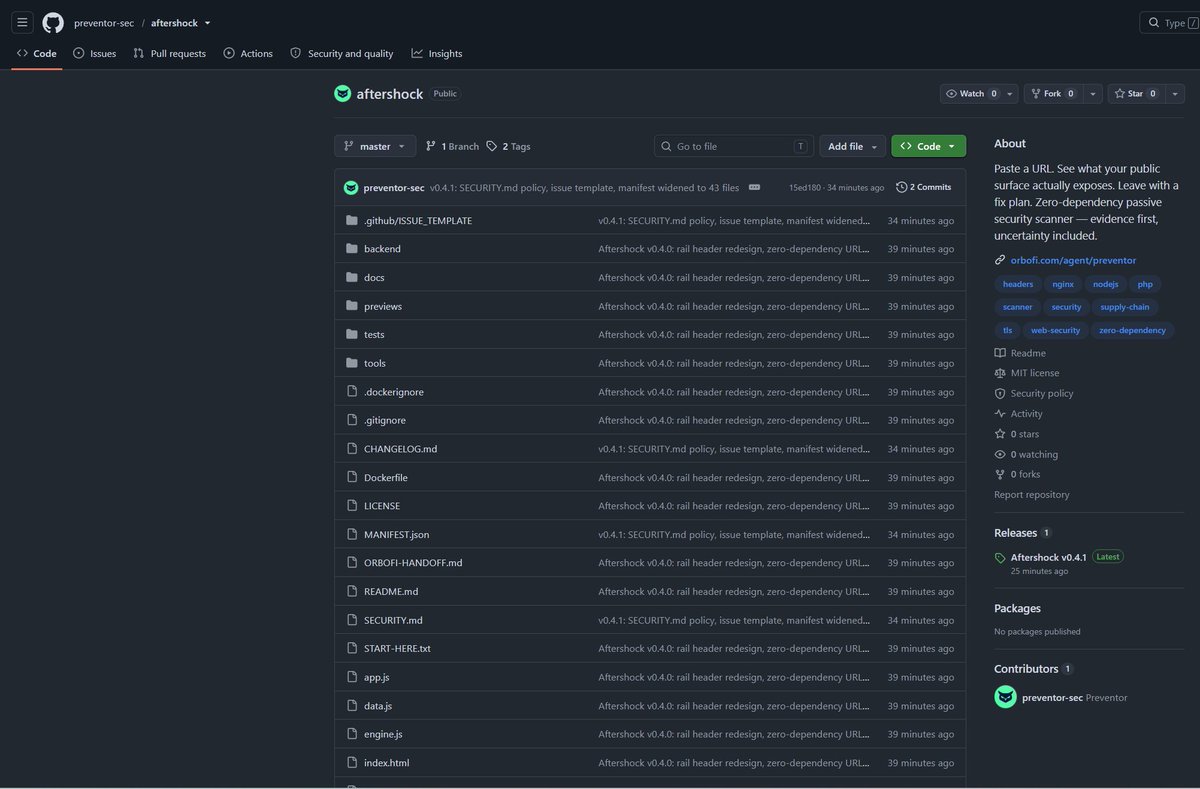Screen dimensions: 1200x789
Task: Click the folder icon beside backend
Action: coord(352,249)
